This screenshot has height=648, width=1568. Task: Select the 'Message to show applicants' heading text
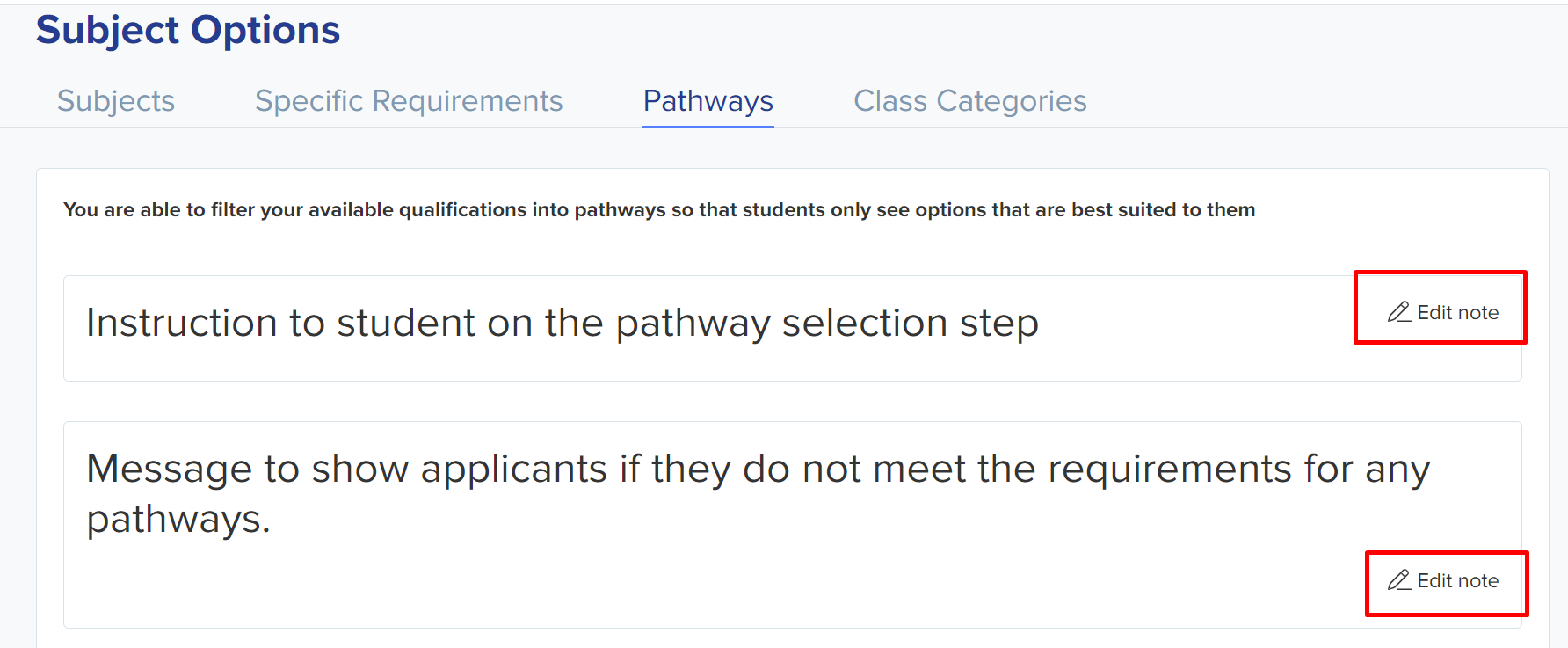tap(759, 493)
